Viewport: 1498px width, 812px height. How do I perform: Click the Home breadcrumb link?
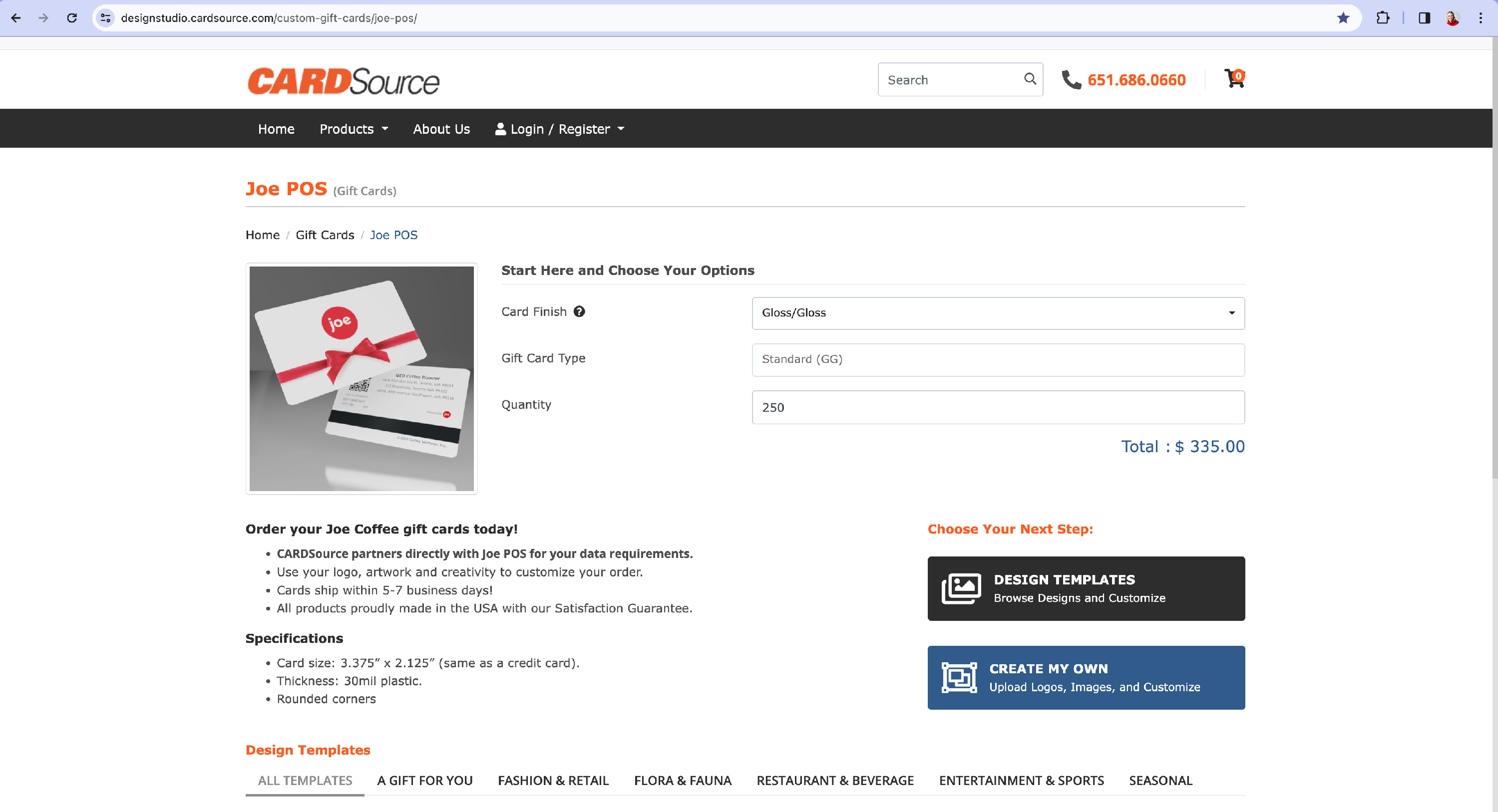tap(262, 235)
